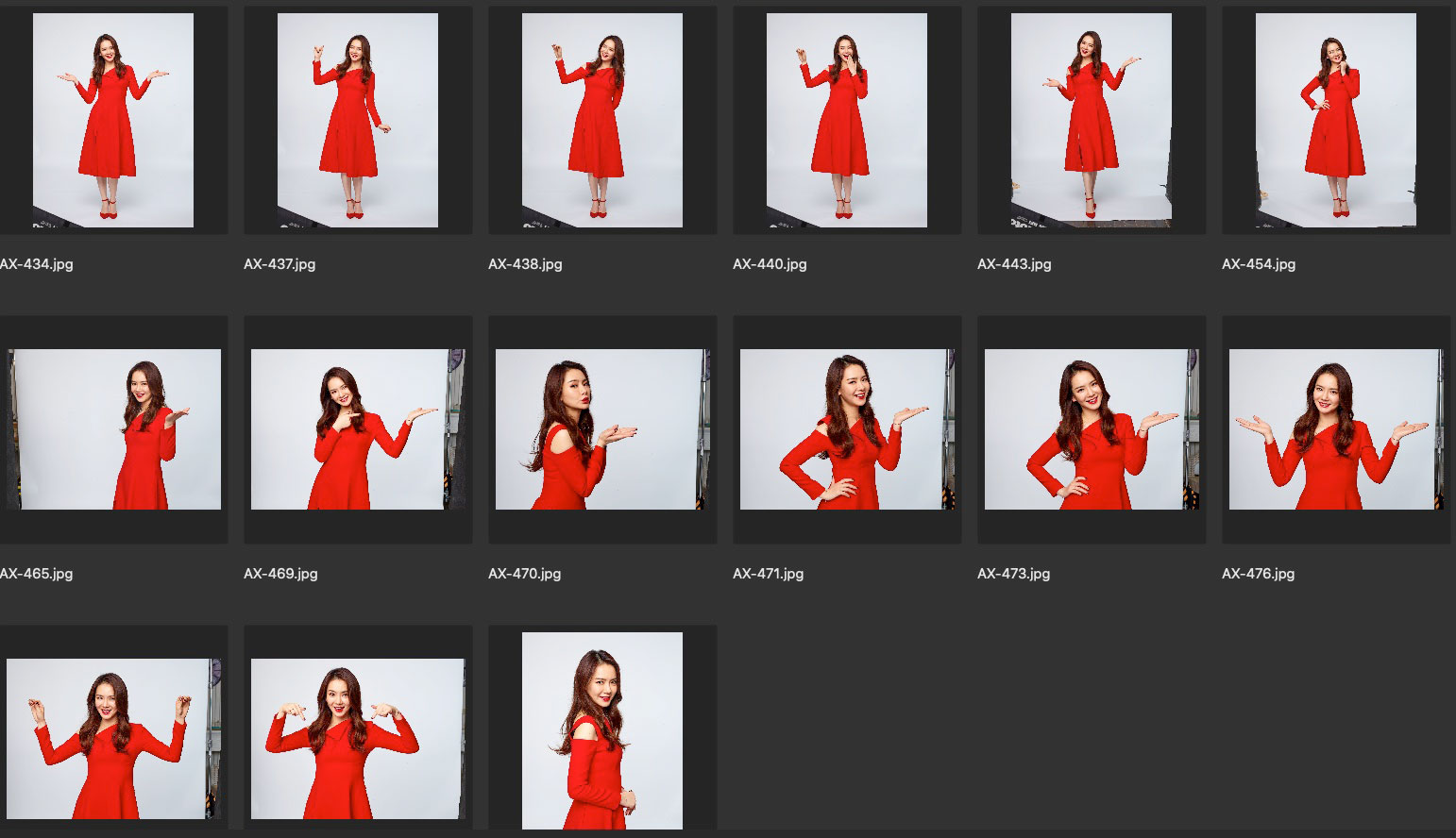Click the AX-437.jpg image thumbnail
This screenshot has width=1456, height=838.
point(357,120)
